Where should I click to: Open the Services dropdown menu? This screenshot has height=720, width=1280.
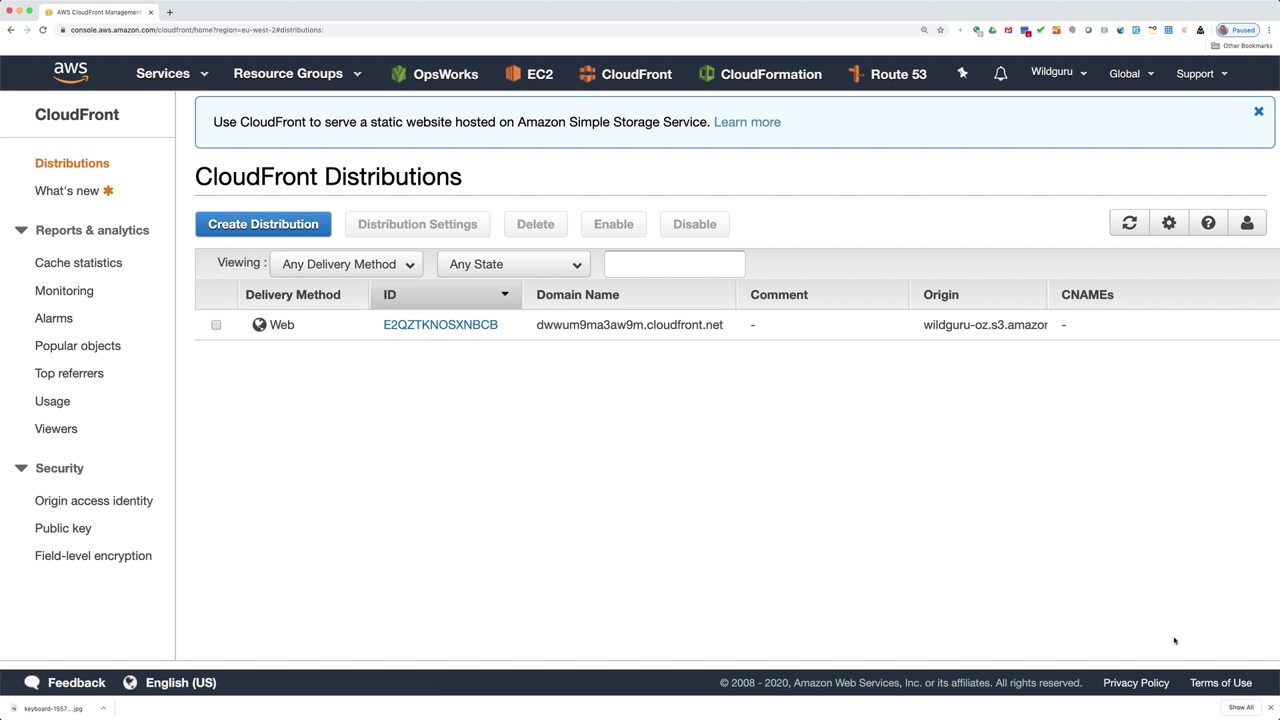[x=172, y=74]
